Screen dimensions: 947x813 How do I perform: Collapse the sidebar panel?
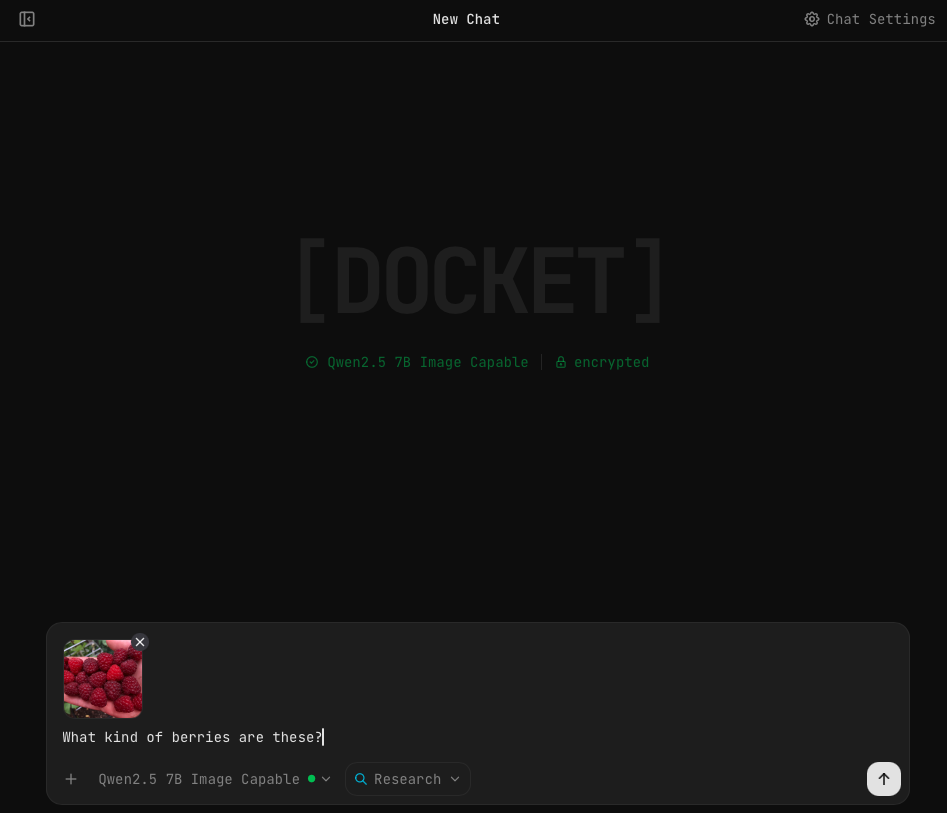tap(27, 19)
